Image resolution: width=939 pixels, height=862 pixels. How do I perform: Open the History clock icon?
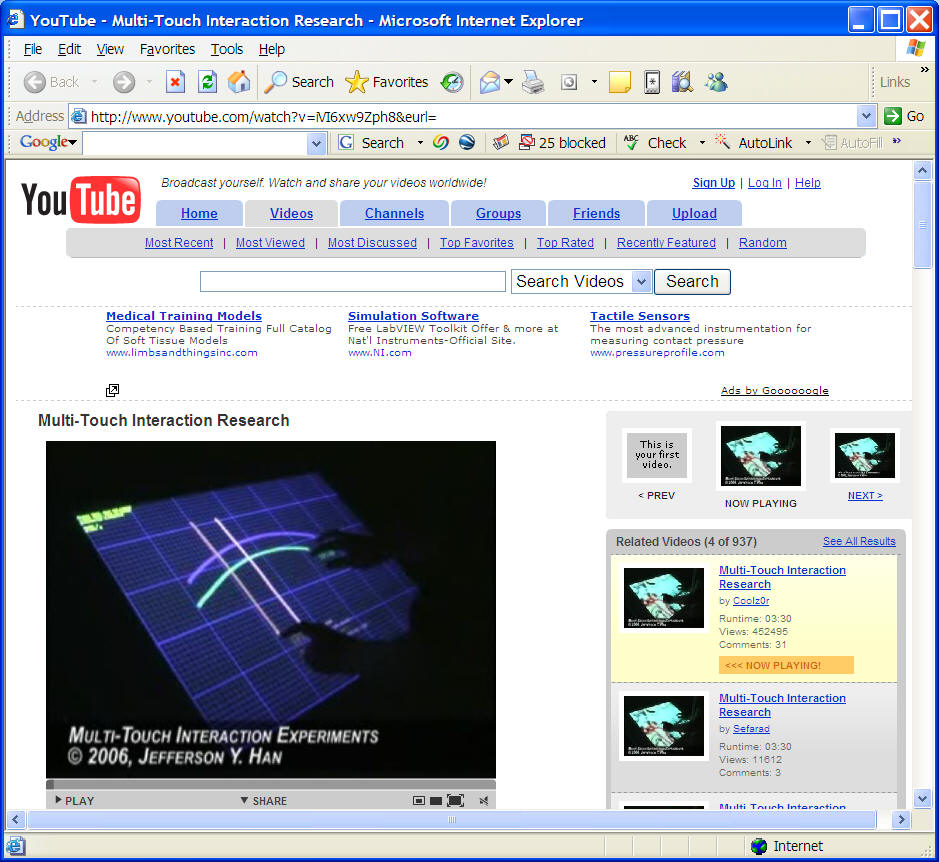pyautogui.click(x=452, y=81)
